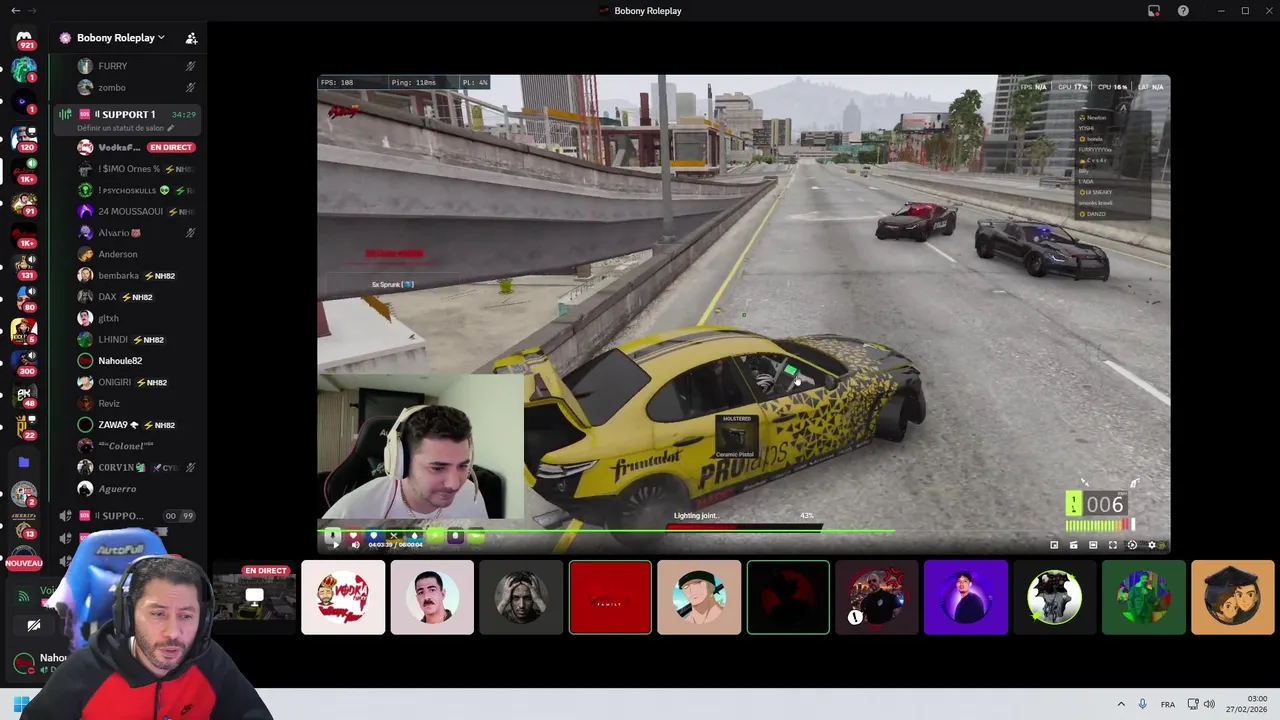Open FRA keyboard language selector
Viewport: 1280px width, 720px height.
pyautogui.click(x=1168, y=704)
